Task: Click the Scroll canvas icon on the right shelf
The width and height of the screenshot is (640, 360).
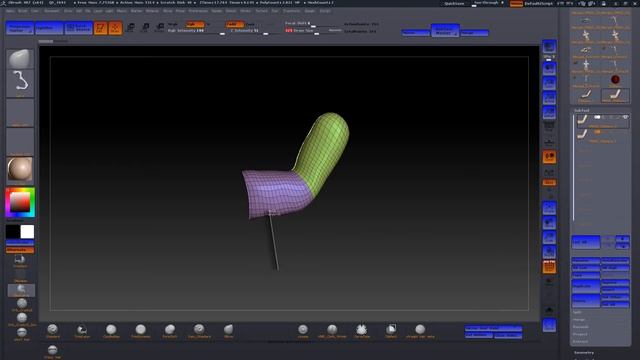Action: tap(549, 68)
